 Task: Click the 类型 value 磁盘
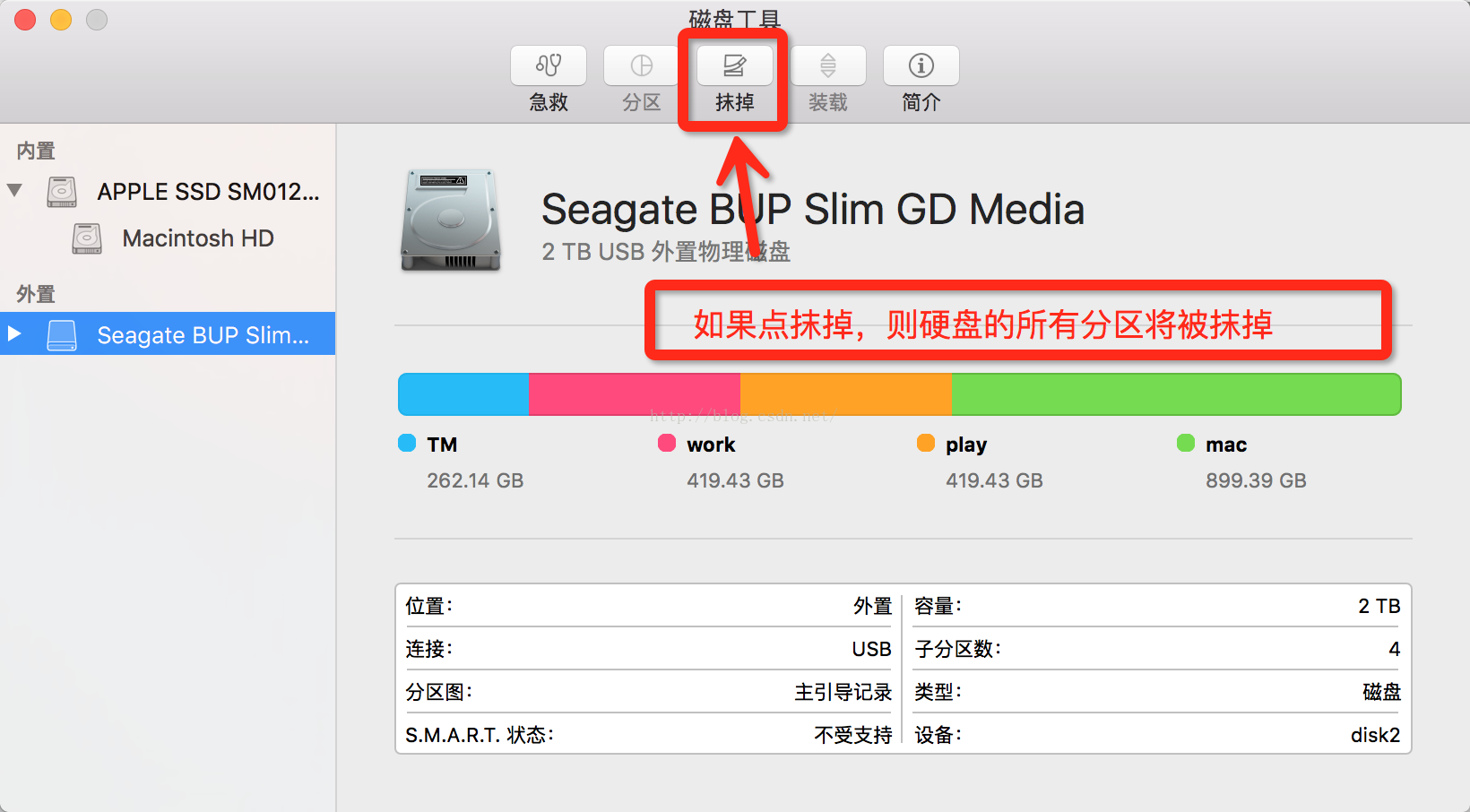tap(1381, 692)
